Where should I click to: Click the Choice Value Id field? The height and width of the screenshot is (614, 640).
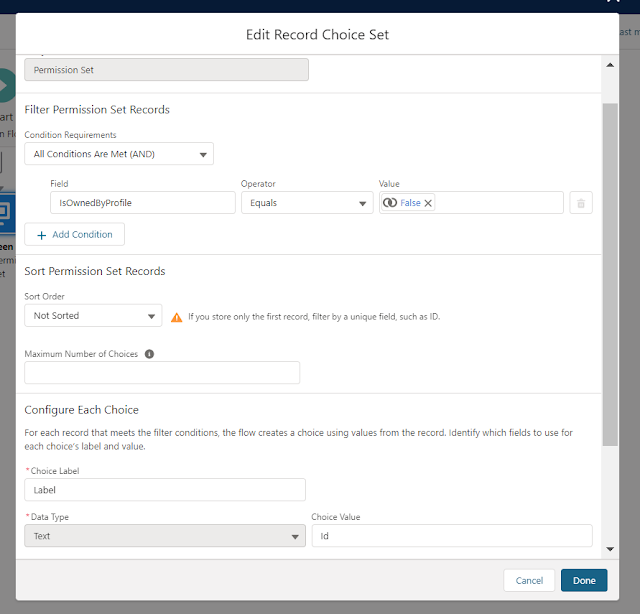click(452, 536)
